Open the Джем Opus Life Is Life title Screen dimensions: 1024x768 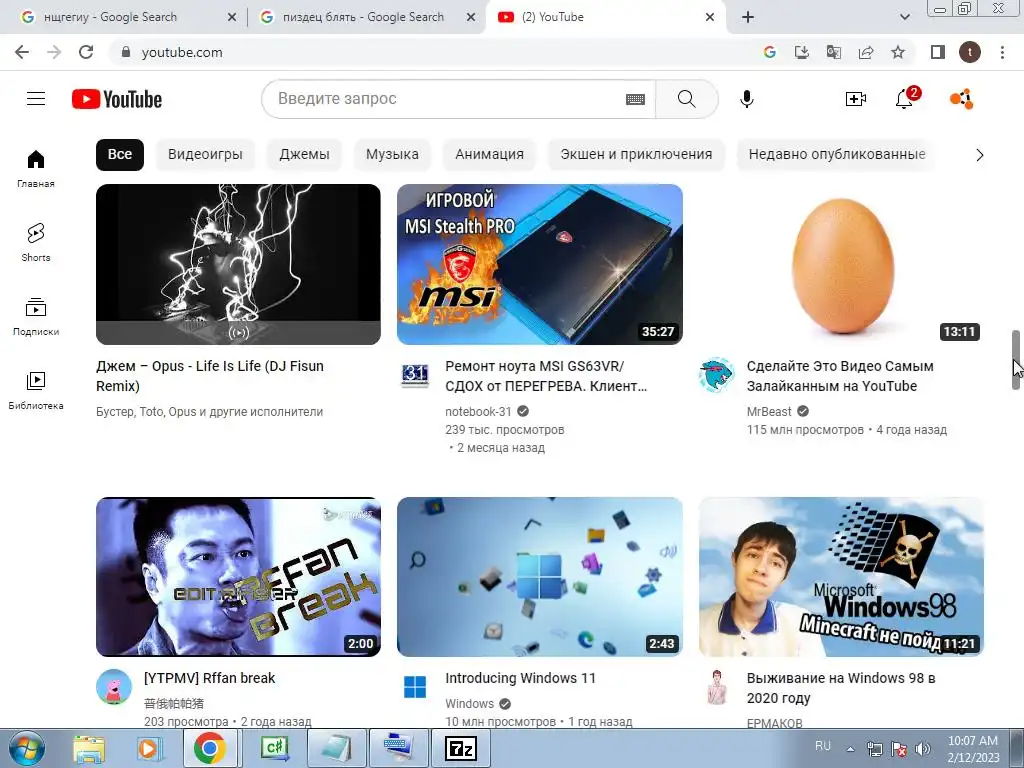click(x=210, y=376)
